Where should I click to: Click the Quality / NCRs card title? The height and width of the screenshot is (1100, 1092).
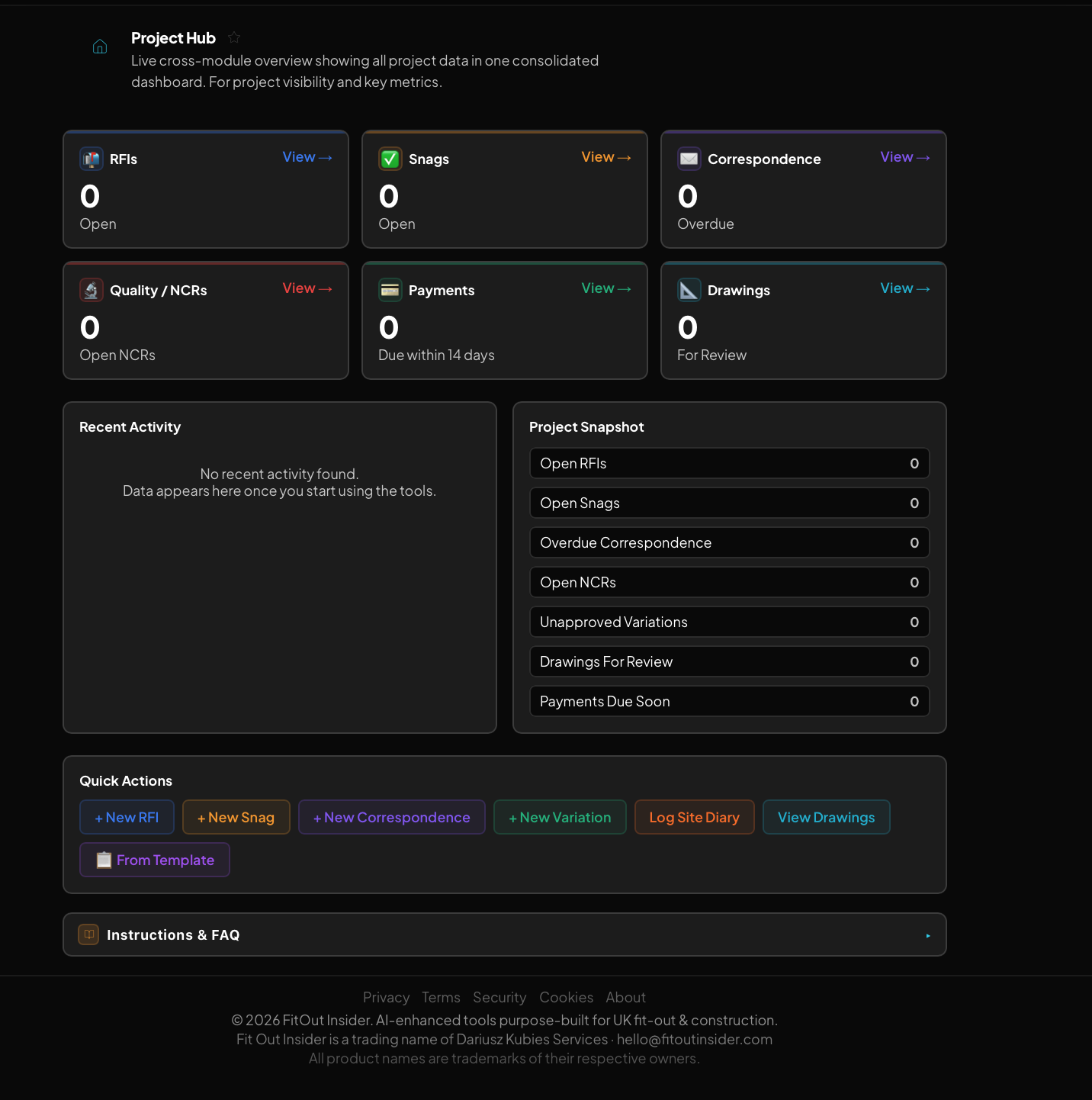click(159, 290)
